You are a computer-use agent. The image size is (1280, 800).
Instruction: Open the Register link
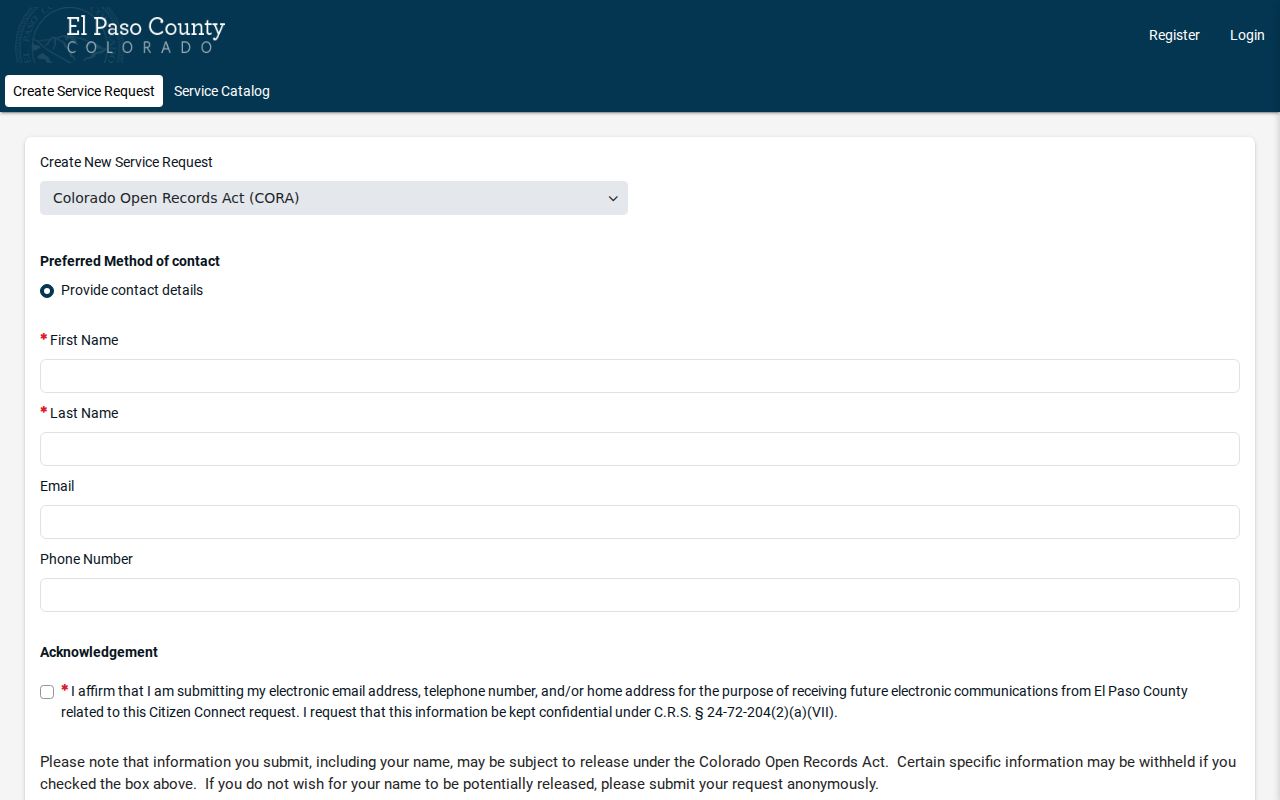click(1174, 35)
